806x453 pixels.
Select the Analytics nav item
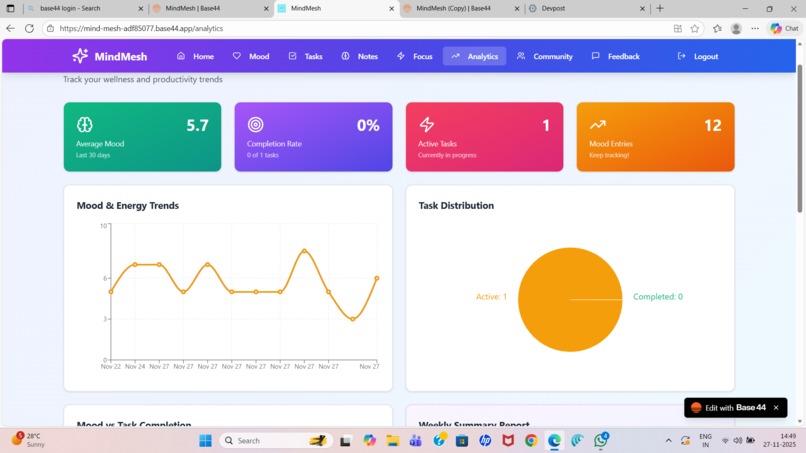click(x=474, y=56)
